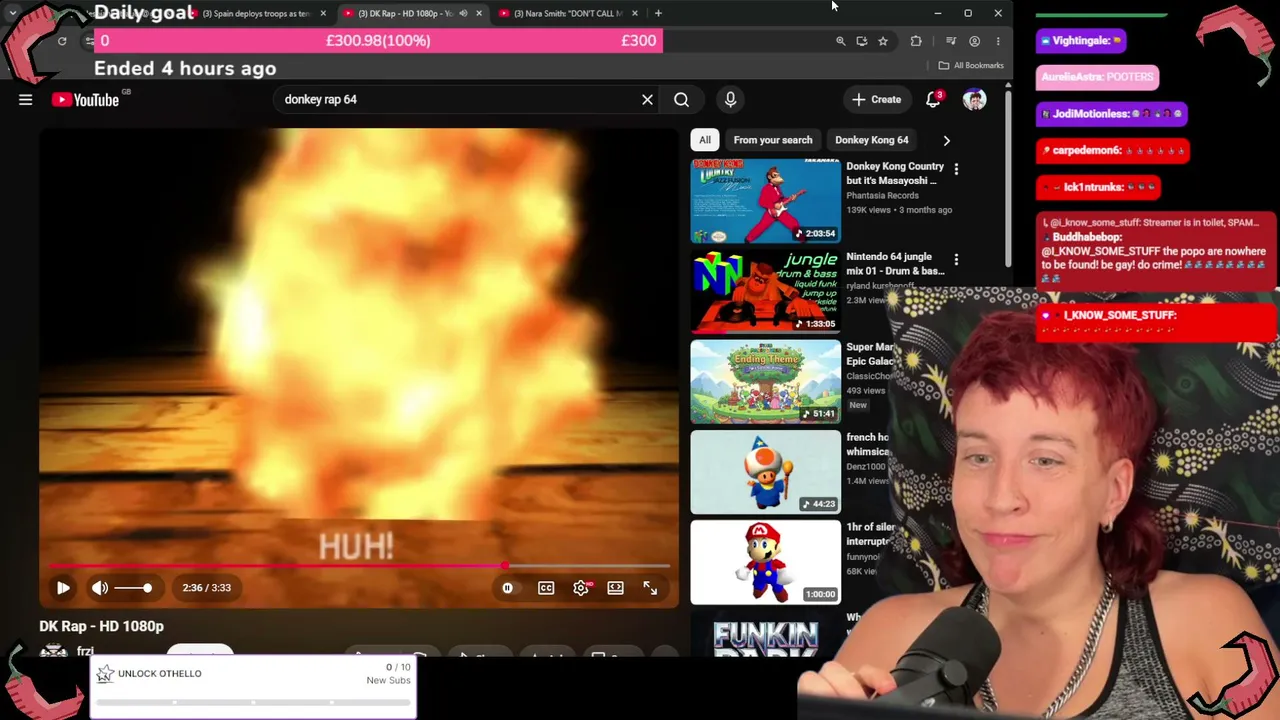Click the Create button
1280x720 pixels.
(876, 99)
